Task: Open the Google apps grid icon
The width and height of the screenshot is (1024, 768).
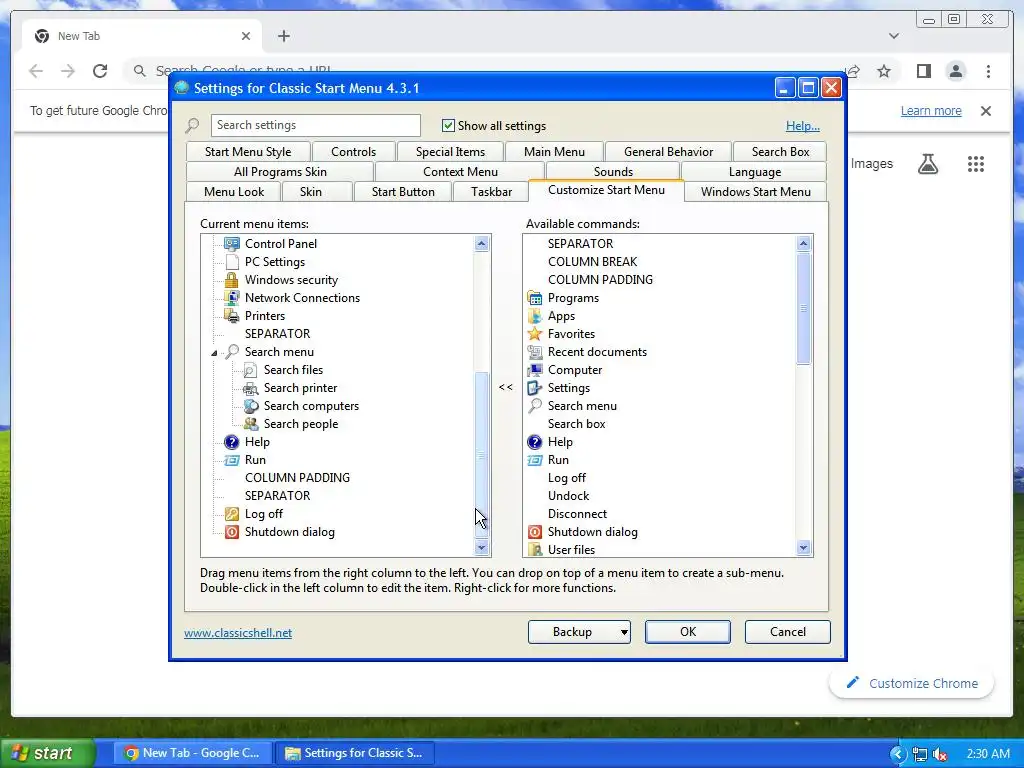Action: click(976, 164)
